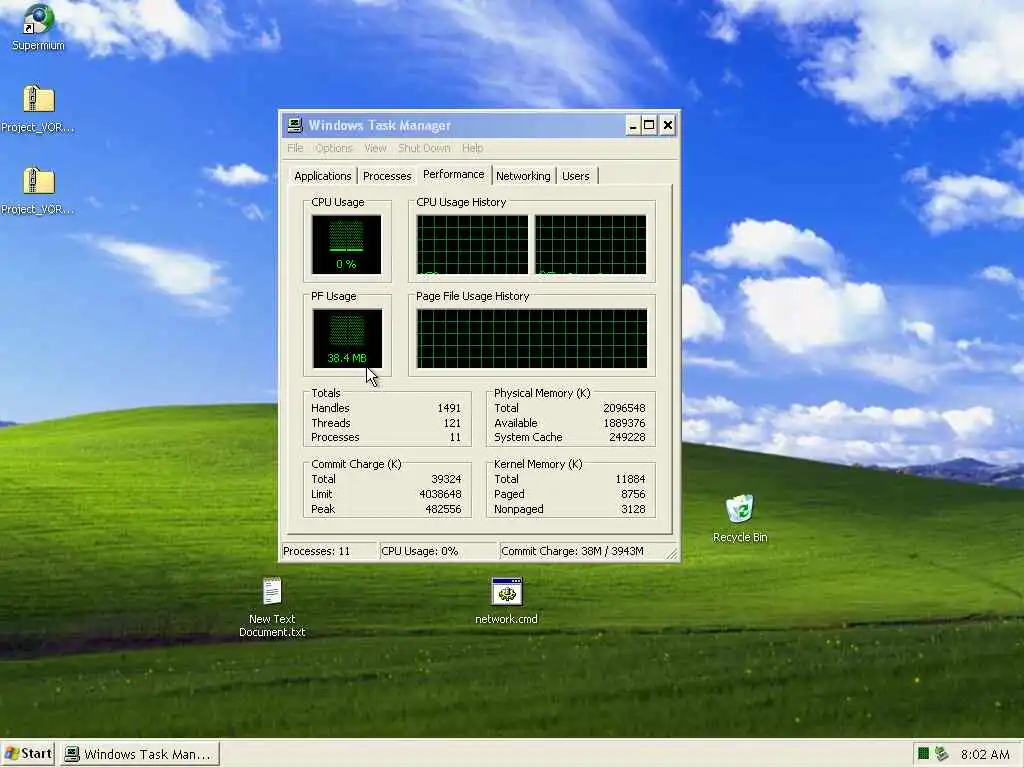Click the green CPU meter tray icon

(x=923, y=754)
